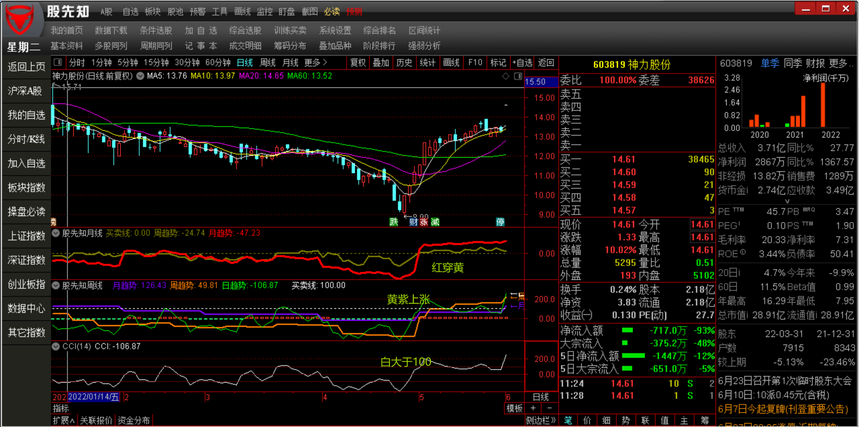The width and height of the screenshot is (859, 427).
Task: Click 返回上页 in left sidebar
Action: pos(26,67)
